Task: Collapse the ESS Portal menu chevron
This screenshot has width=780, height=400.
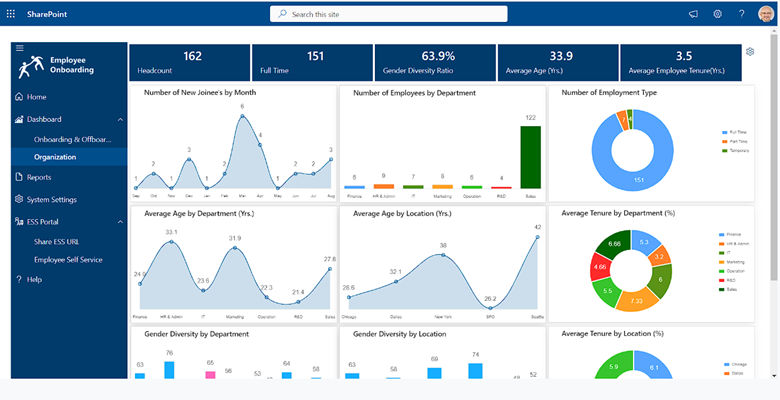Action: (x=120, y=221)
